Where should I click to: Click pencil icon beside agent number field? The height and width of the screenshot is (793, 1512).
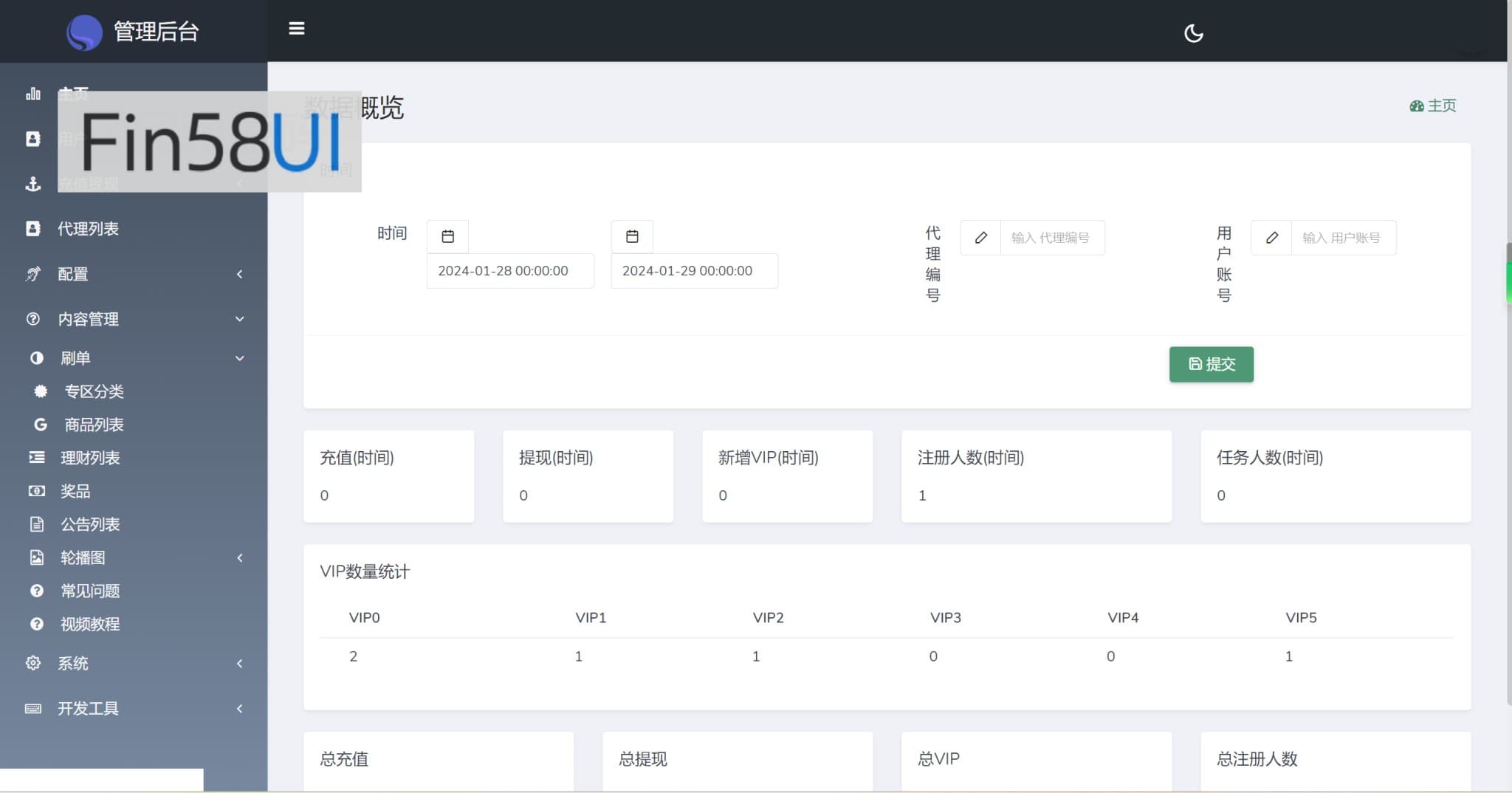click(980, 238)
